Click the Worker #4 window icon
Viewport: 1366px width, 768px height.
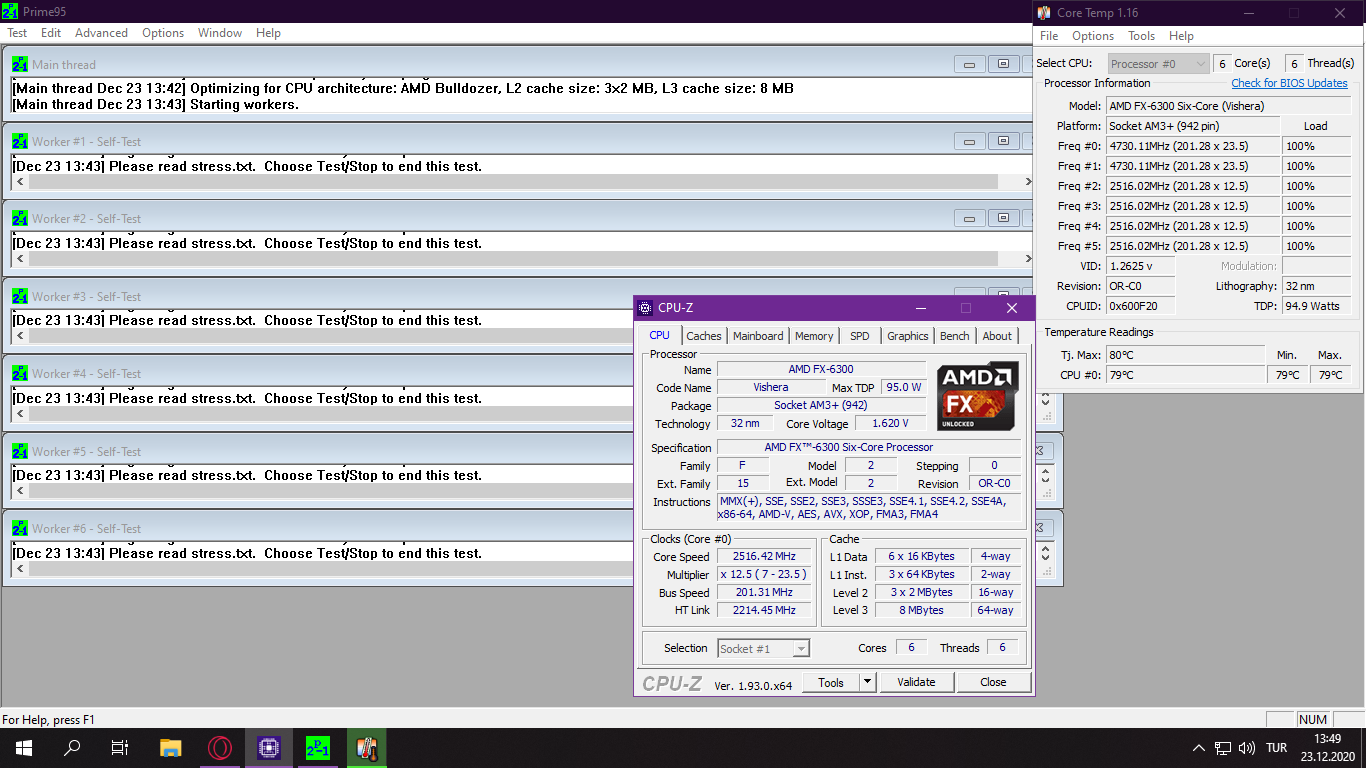(20, 373)
